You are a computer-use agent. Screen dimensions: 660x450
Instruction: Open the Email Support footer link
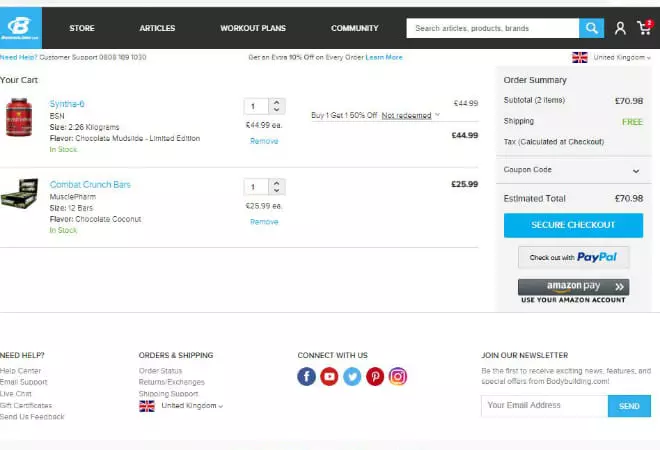click(x=24, y=382)
